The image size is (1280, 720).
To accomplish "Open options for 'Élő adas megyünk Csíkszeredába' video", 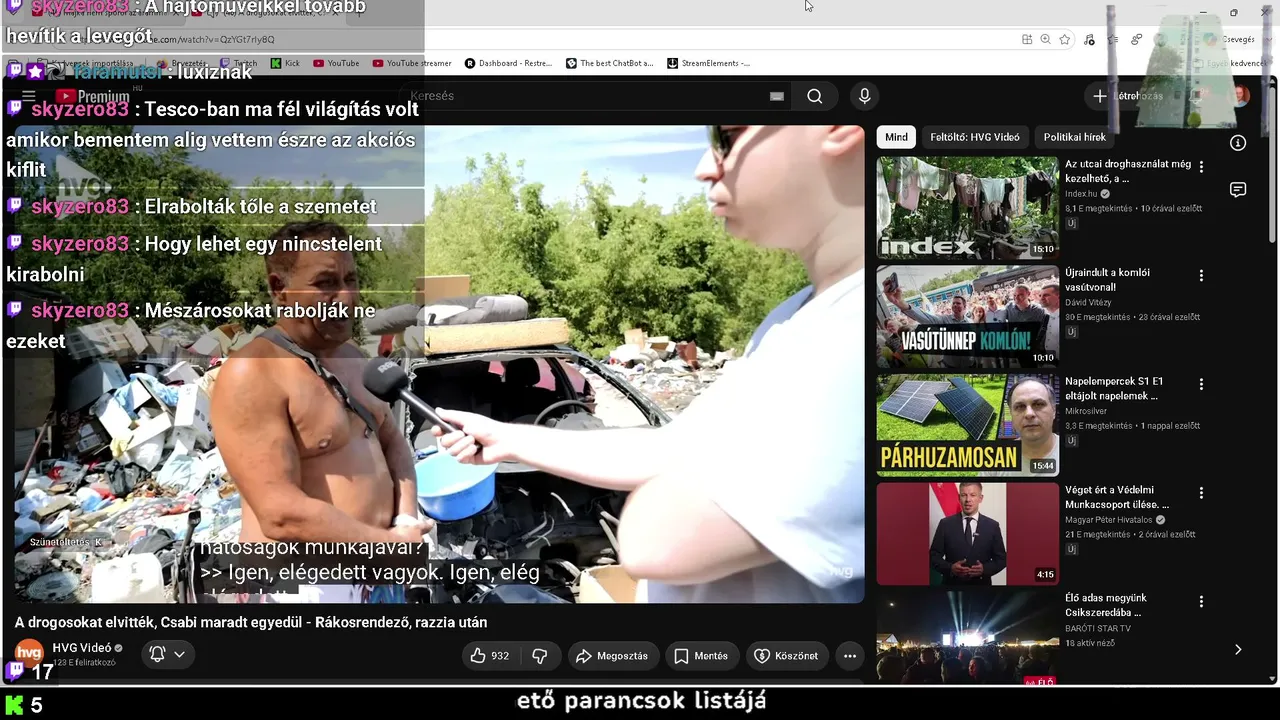I will [1201, 602].
